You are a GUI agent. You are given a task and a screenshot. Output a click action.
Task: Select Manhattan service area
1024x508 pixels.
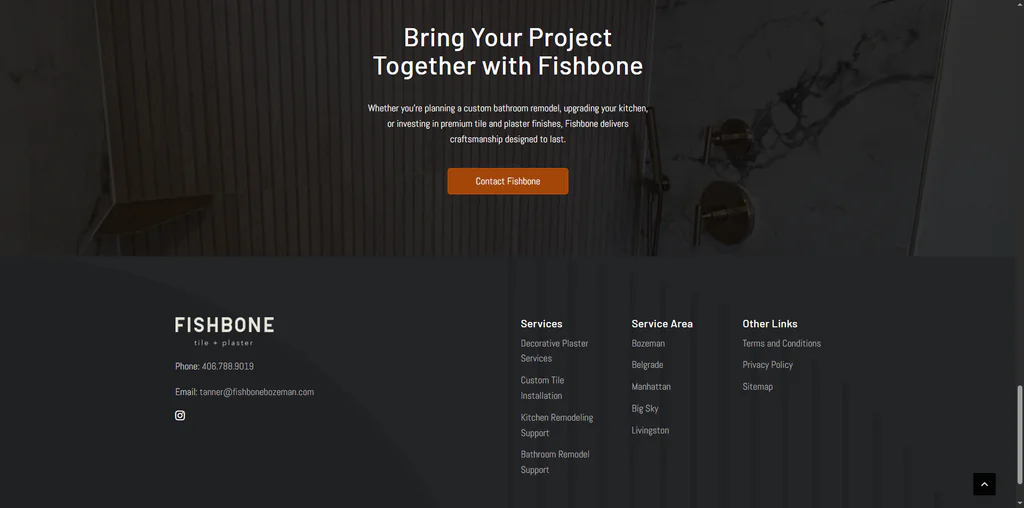pyautogui.click(x=651, y=387)
